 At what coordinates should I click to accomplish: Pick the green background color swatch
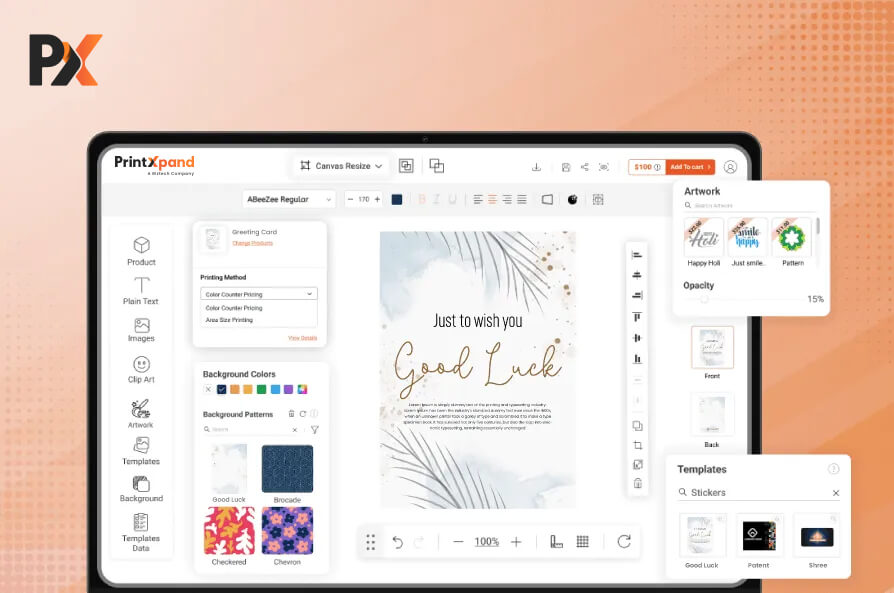261,389
